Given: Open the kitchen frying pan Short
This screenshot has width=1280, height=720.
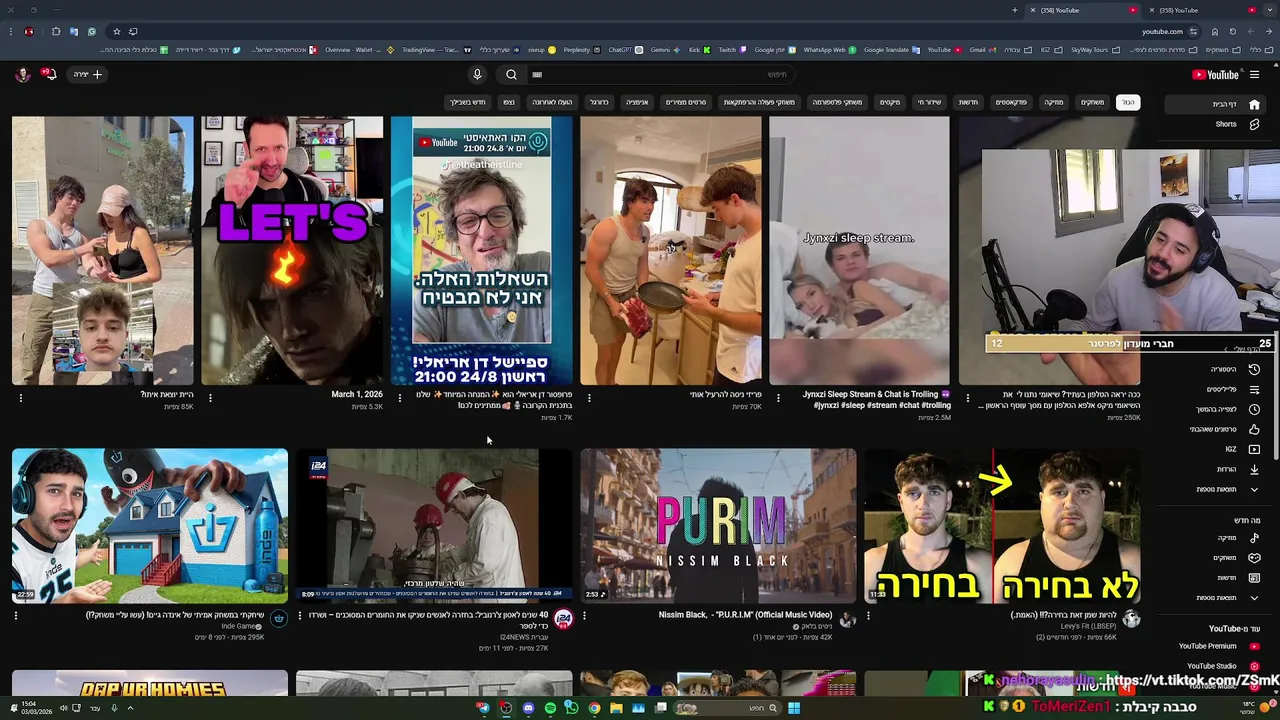Looking at the screenshot, I should [670, 250].
